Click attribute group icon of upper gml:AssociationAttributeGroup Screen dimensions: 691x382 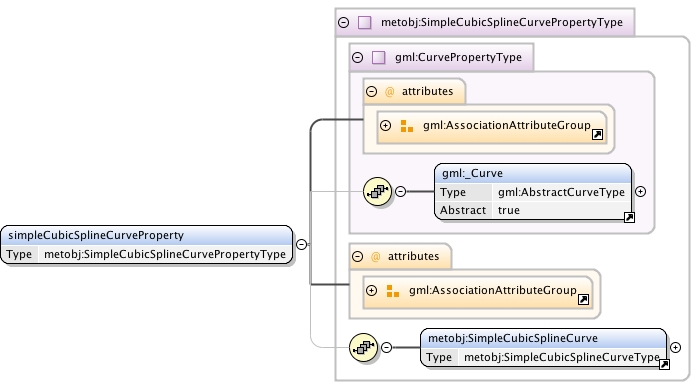[x=407, y=126]
